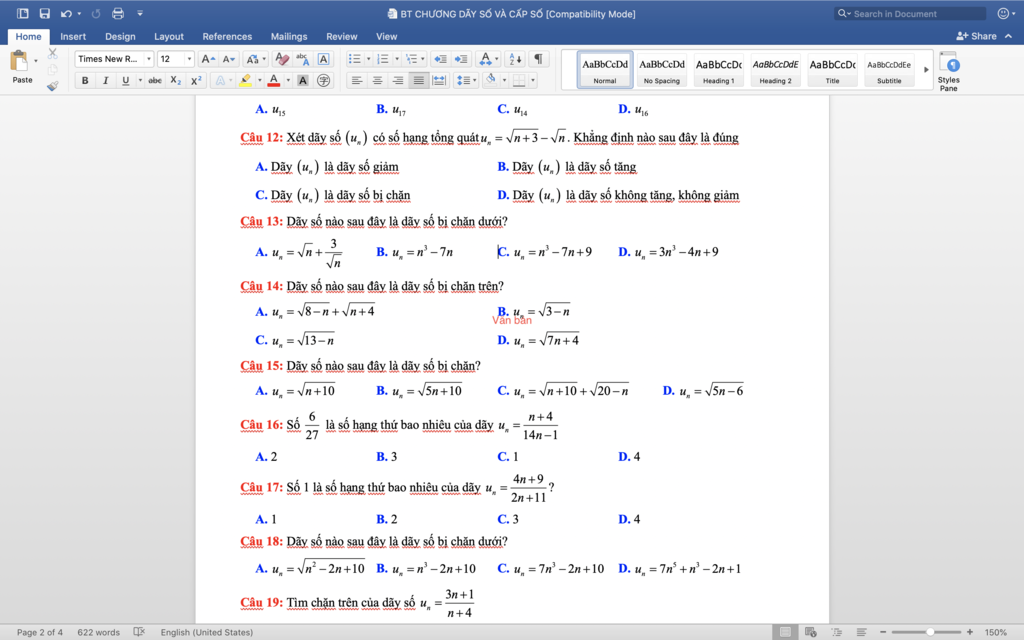Switch to the Design tab
1024x640 pixels.
[120, 37]
